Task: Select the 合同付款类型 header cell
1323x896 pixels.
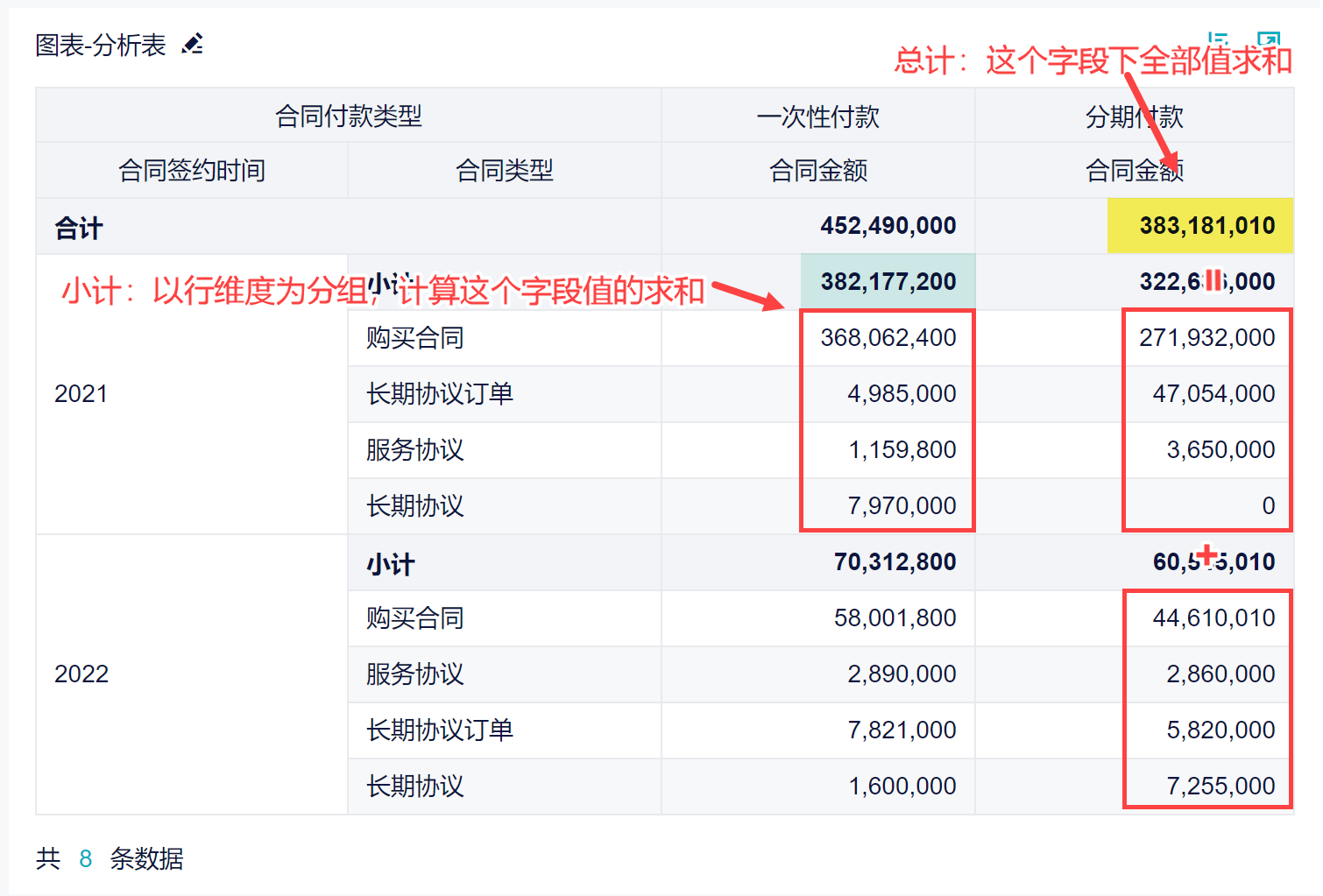Action: tap(348, 116)
